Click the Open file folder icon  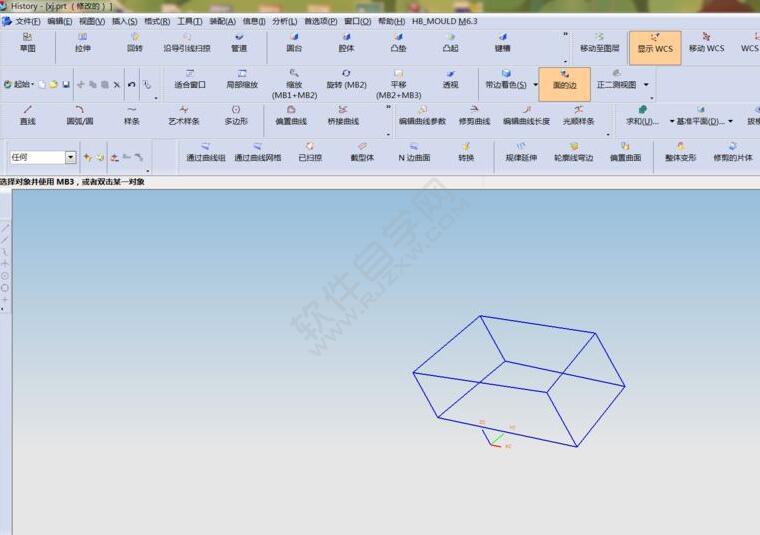tap(53, 84)
